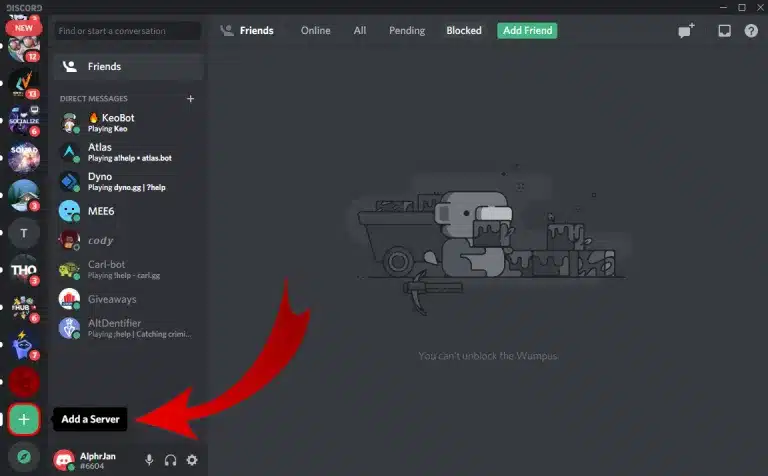Switch to the Online friends tab

[316, 31]
